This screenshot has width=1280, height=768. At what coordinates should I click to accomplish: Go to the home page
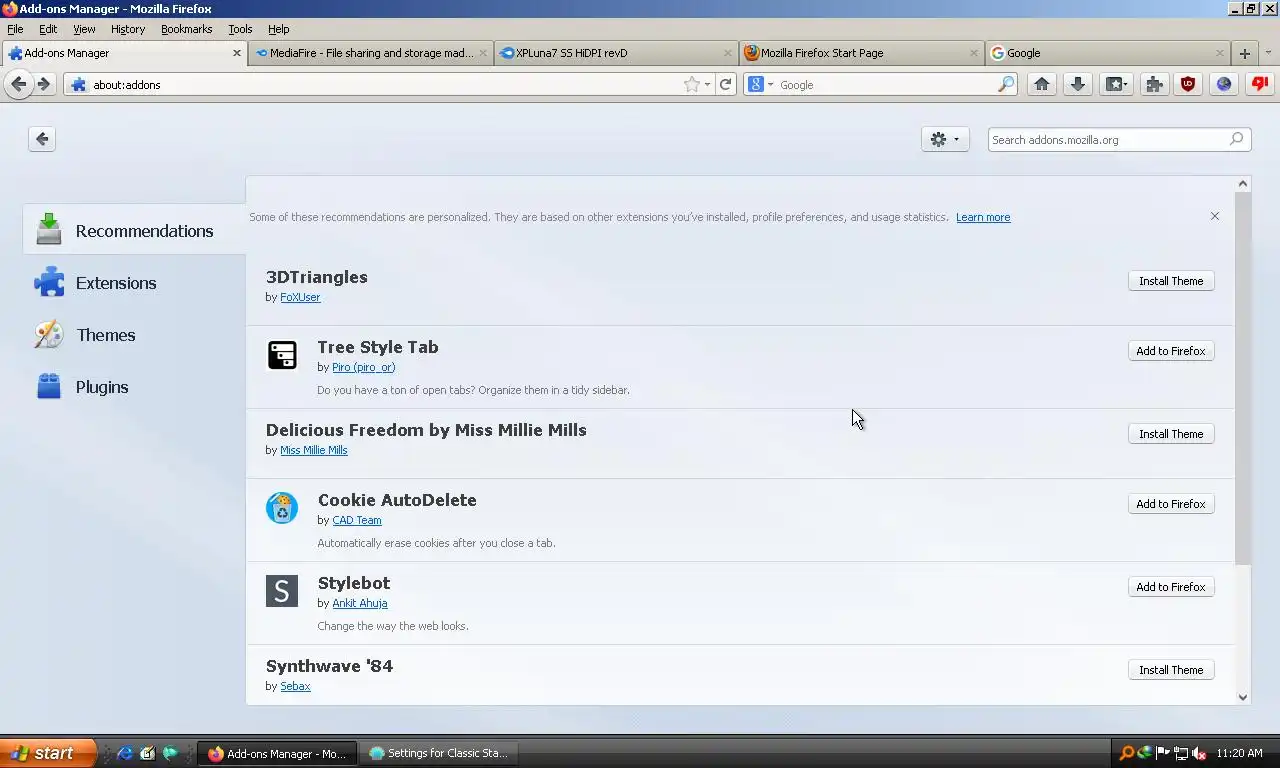(1041, 85)
